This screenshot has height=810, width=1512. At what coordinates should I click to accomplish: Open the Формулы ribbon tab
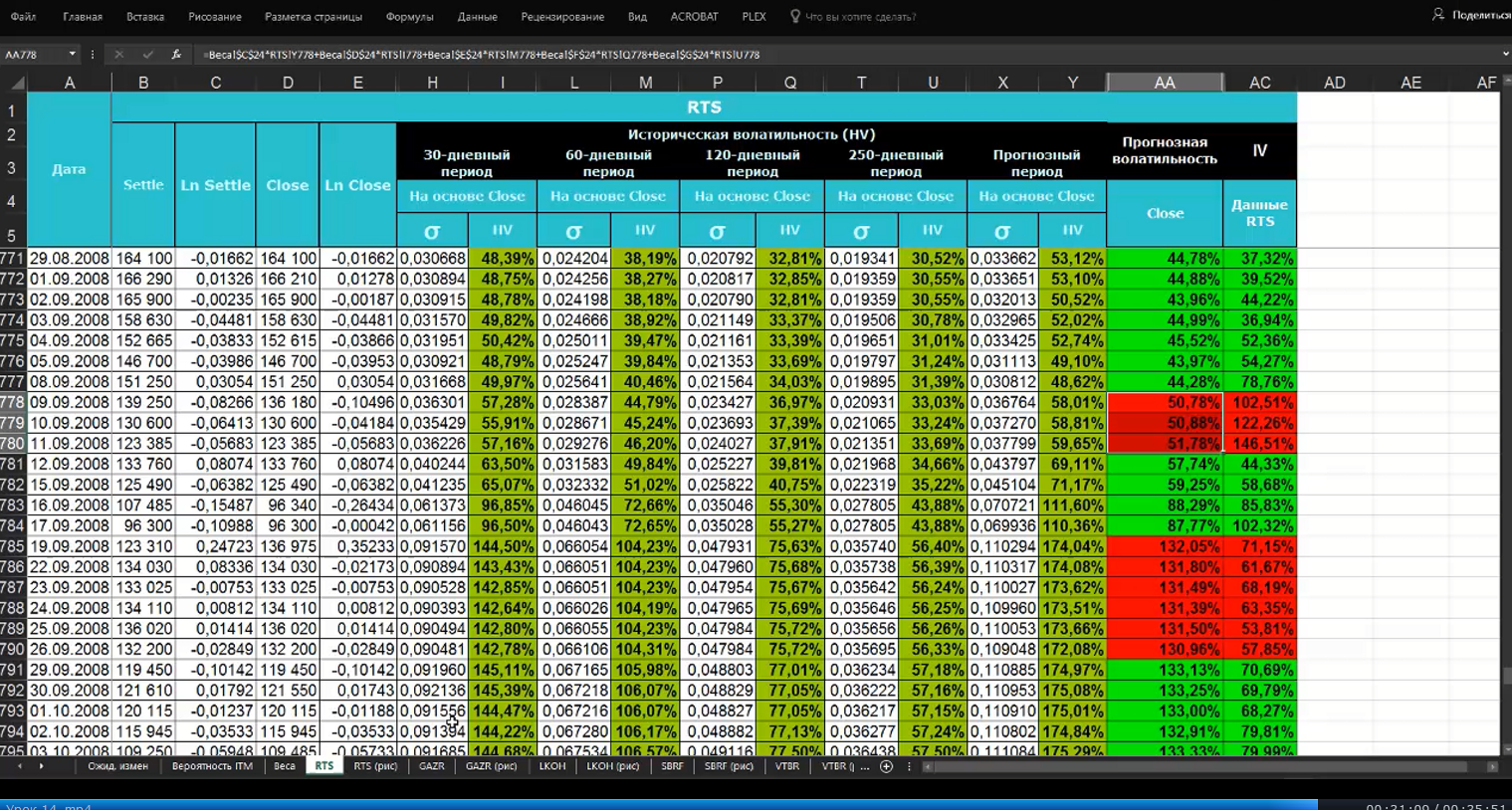pyautogui.click(x=408, y=17)
